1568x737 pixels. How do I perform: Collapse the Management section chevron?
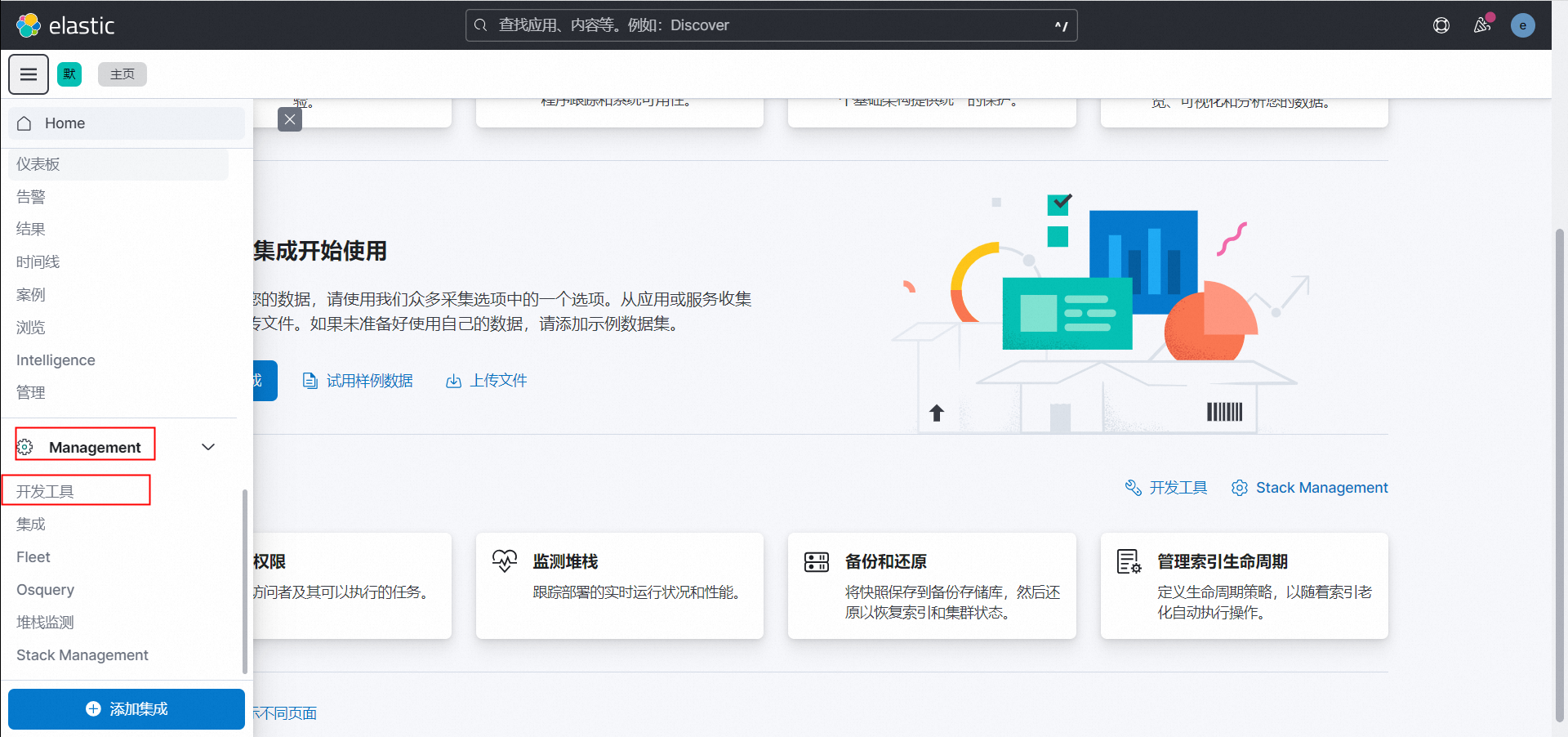[208, 447]
